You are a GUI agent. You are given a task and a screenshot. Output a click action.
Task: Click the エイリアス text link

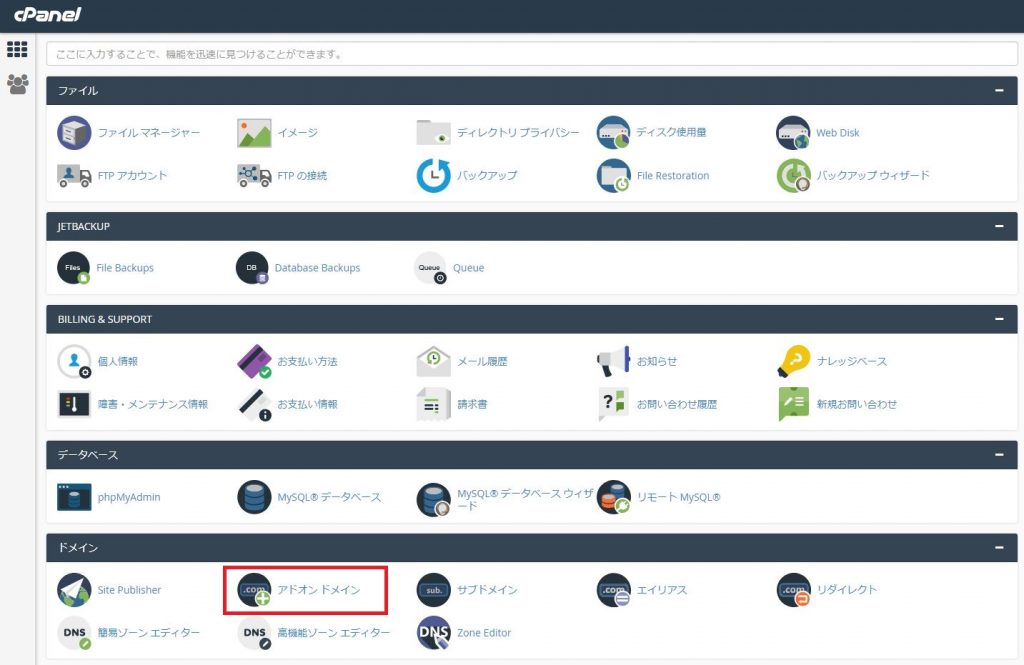click(662, 590)
